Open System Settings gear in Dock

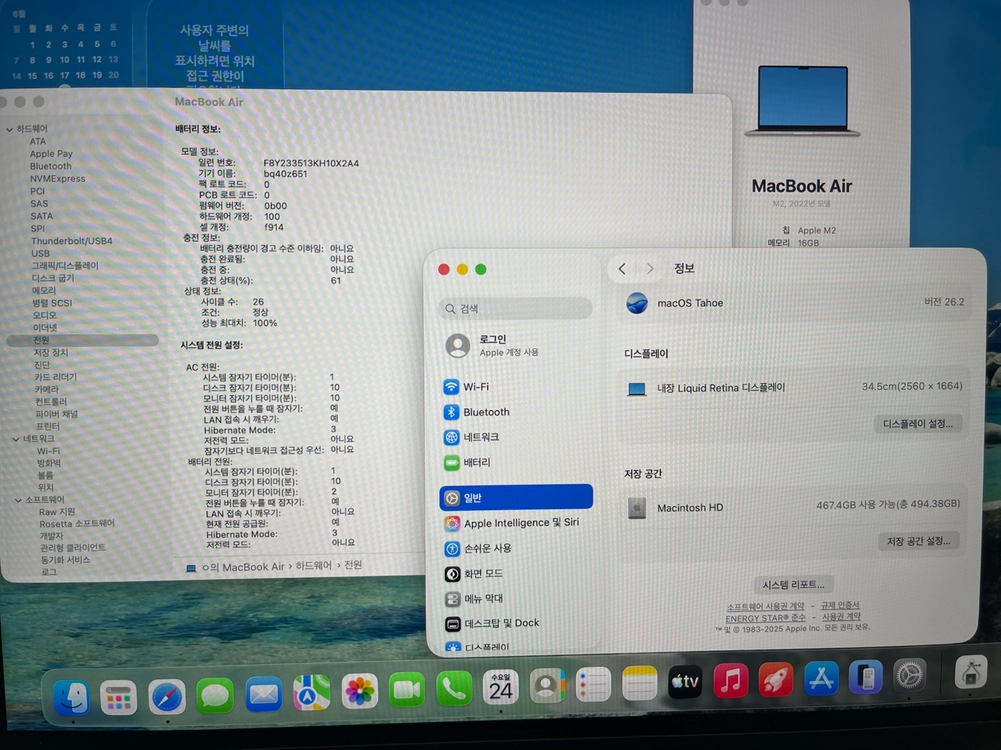tap(910, 675)
